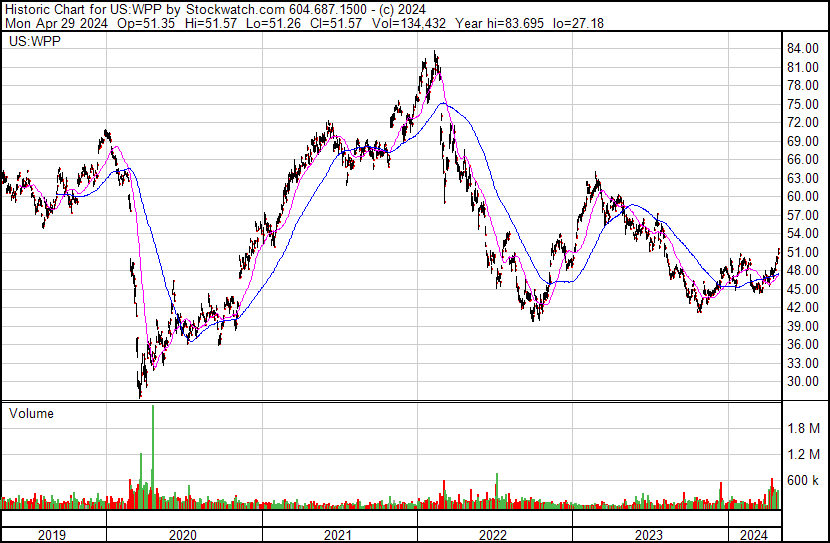Click the 2020 year label
The height and width of the screenshot is (543, 830).
pyautogui.click(x=183, y=535)
